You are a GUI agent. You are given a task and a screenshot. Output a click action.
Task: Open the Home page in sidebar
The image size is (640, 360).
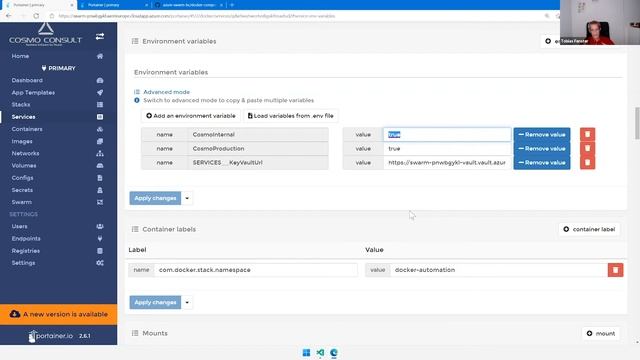[20, 56]
